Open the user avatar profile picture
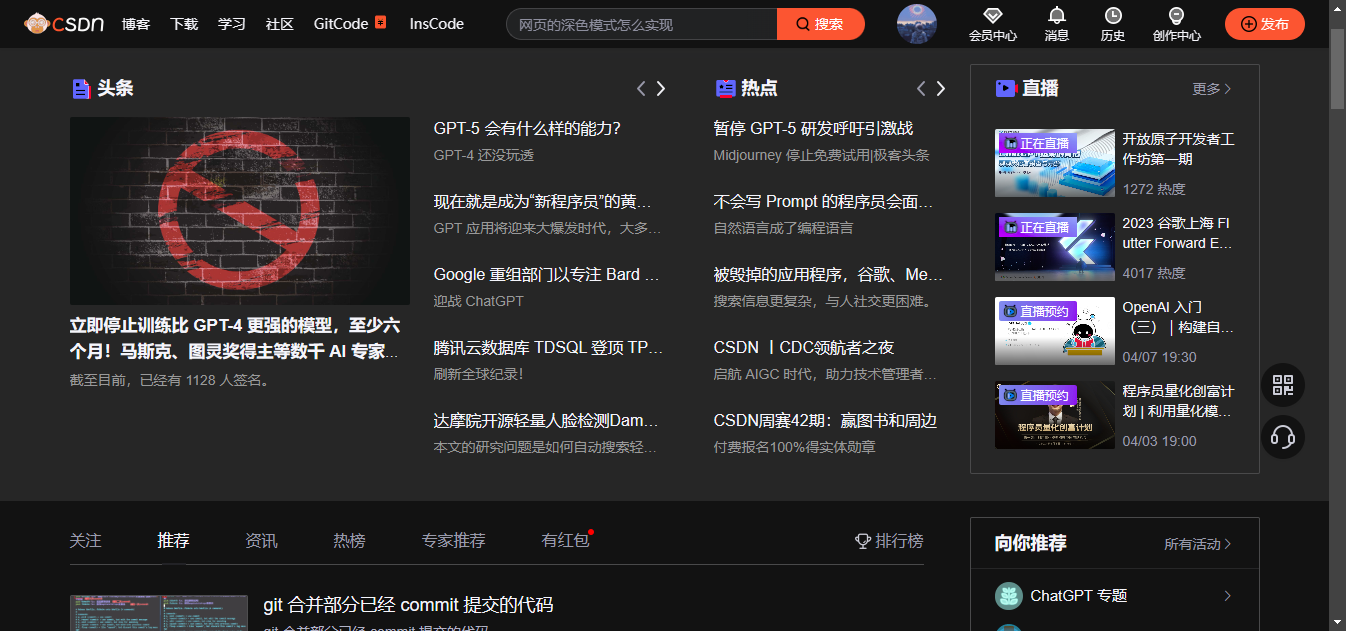 pos(917,24)
